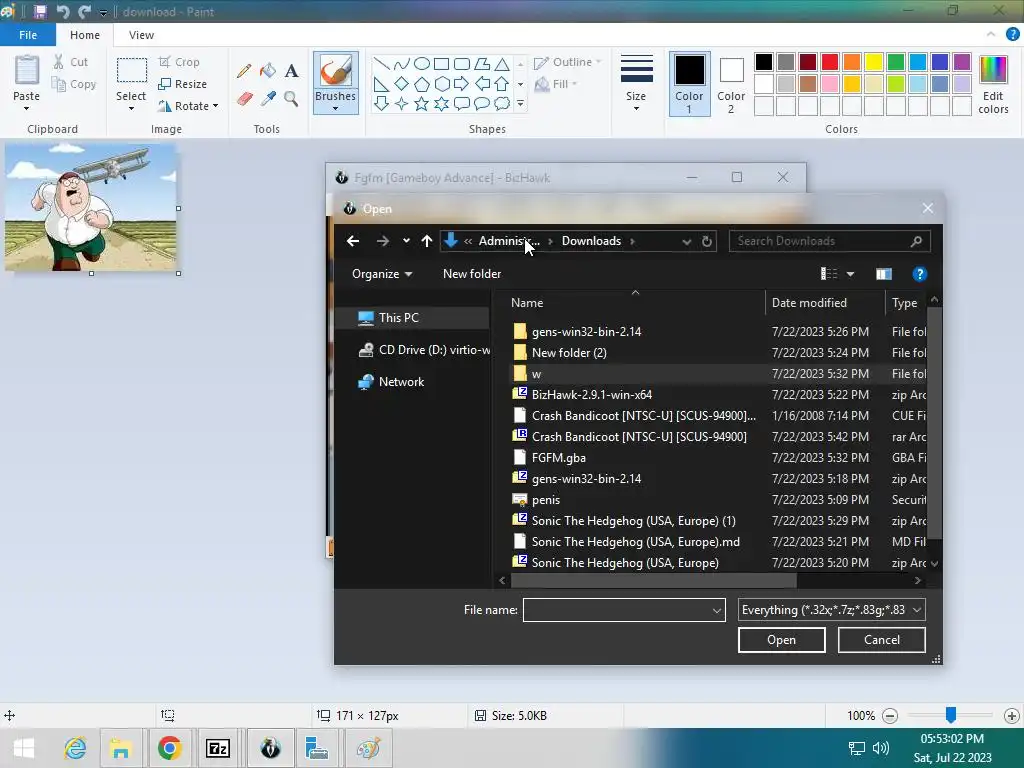Select the red color swatch
The height and width of the screenshot is (768, 1024).
pyautogui.click(x=830, y=62)
